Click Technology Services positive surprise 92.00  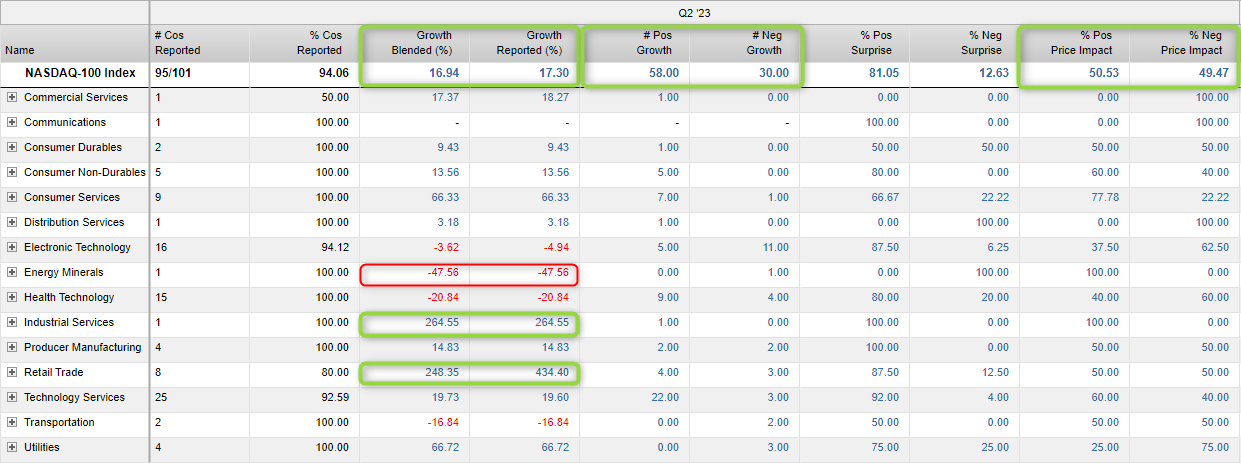click(x=885, y=398)
